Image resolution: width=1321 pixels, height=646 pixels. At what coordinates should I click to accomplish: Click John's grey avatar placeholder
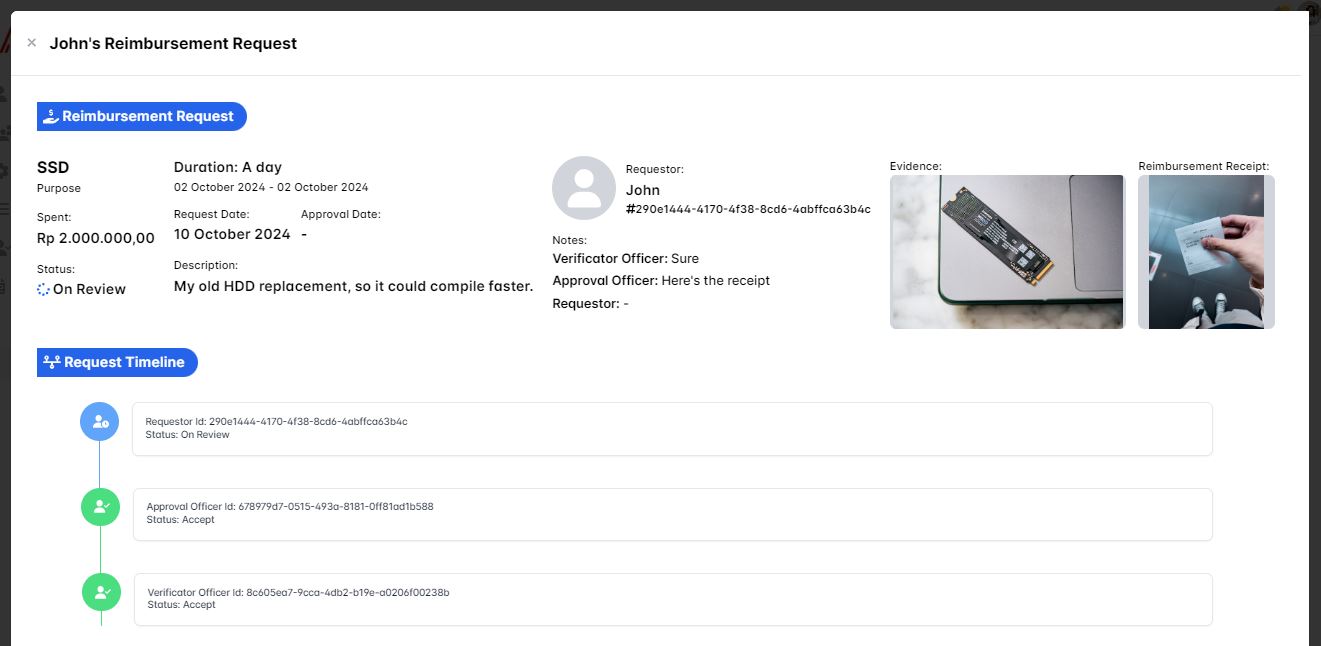(x=583, y=188)
